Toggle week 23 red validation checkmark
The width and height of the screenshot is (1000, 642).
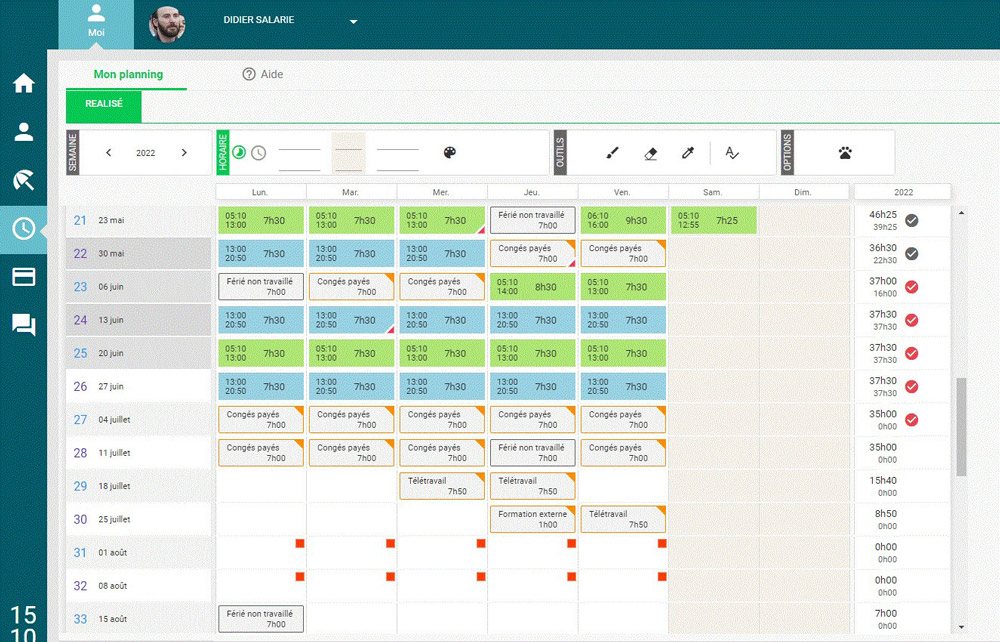912,287
